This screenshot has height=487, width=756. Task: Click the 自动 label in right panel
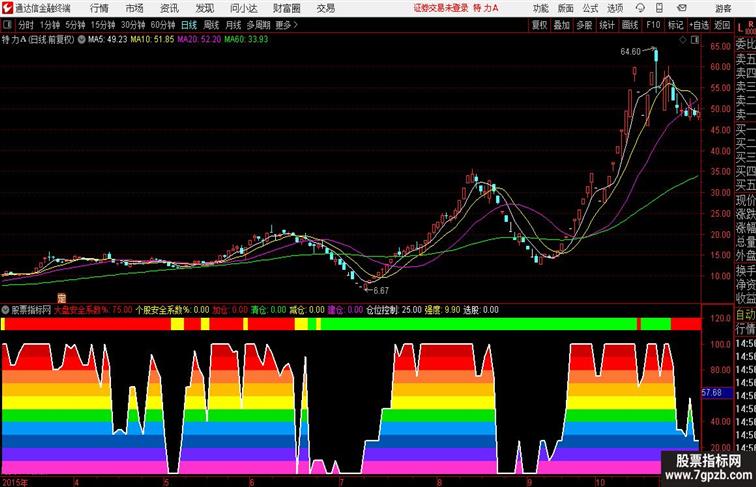coord(745,315)
